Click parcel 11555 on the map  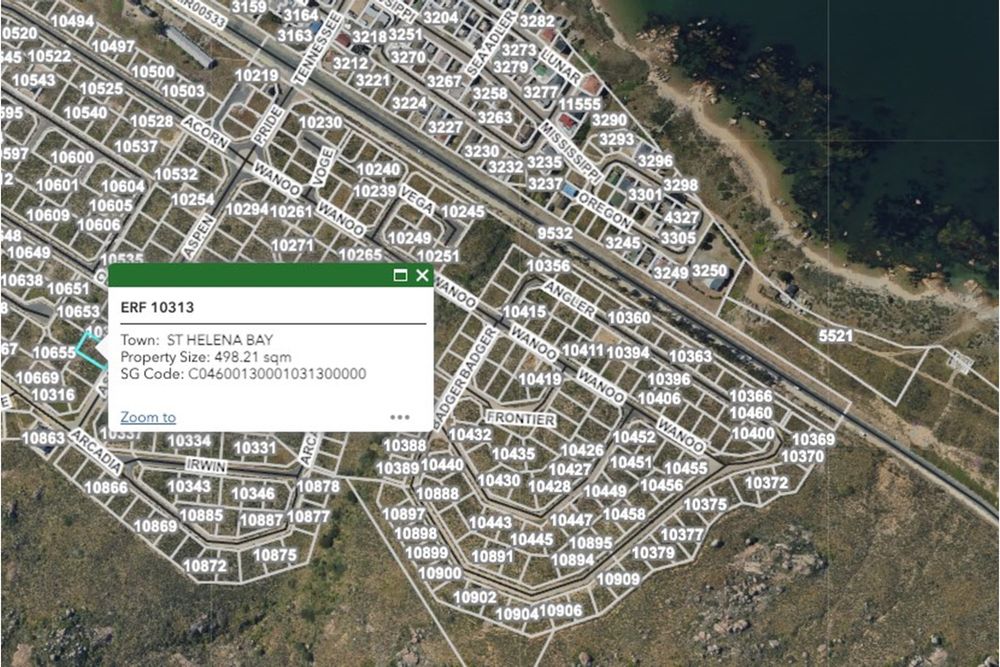tap(580, 104)
